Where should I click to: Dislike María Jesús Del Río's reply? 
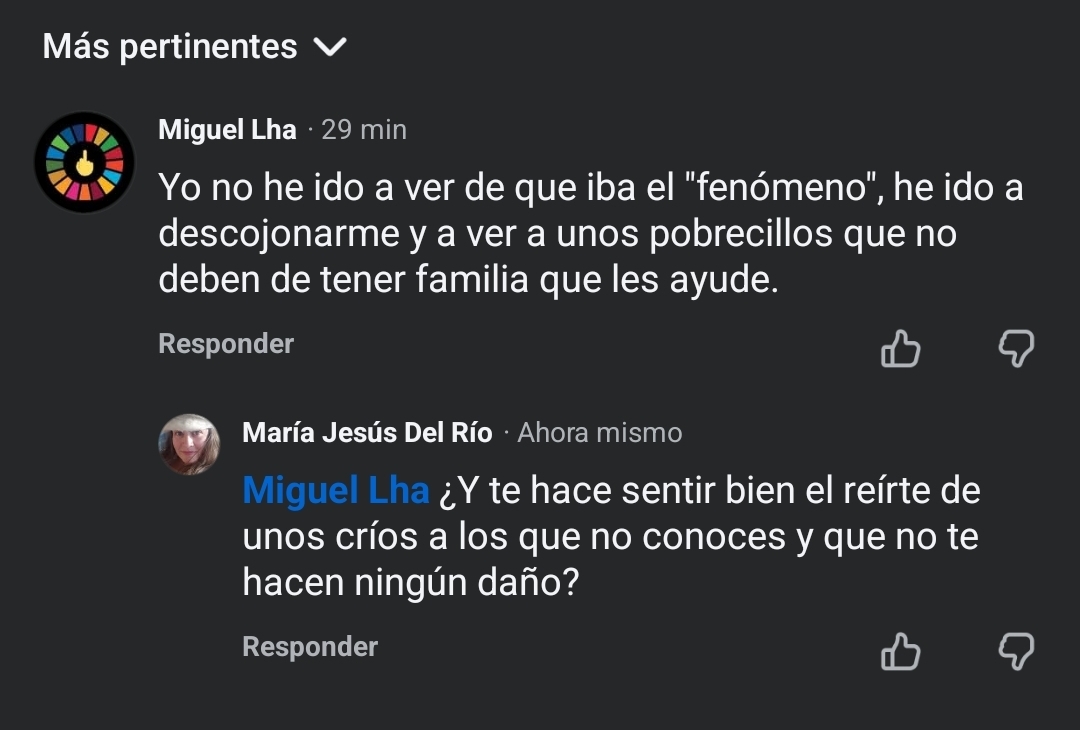[x=1016, y=652]
